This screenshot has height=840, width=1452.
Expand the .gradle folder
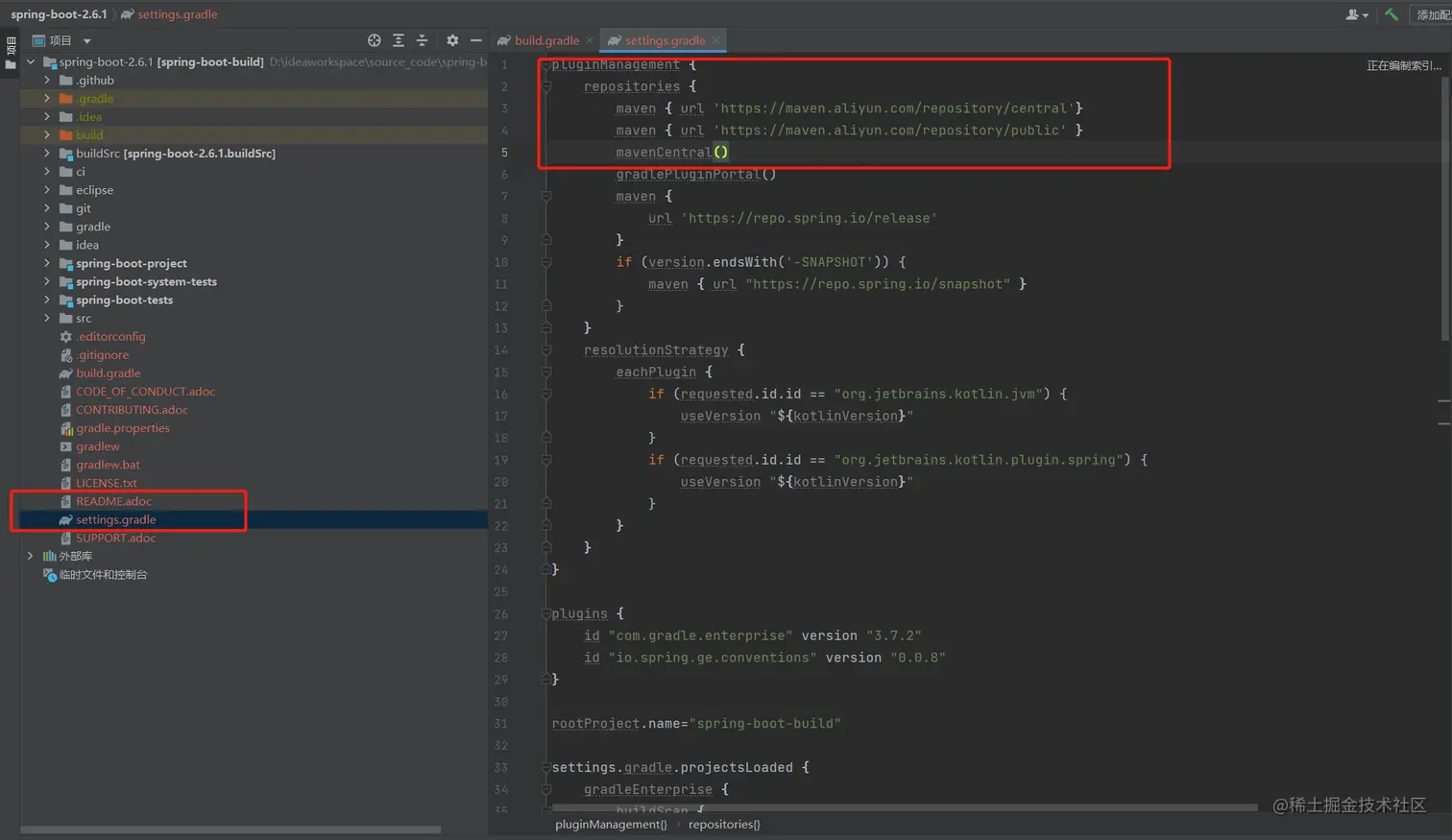pos(46,98)
